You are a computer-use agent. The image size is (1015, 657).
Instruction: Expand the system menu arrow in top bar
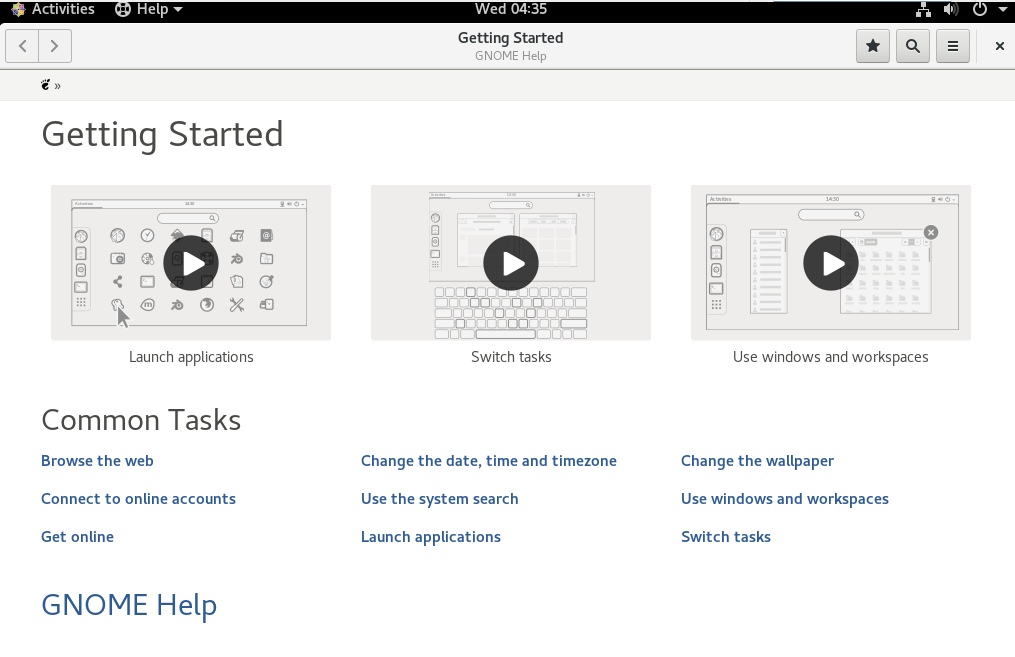coord(1003,10)
